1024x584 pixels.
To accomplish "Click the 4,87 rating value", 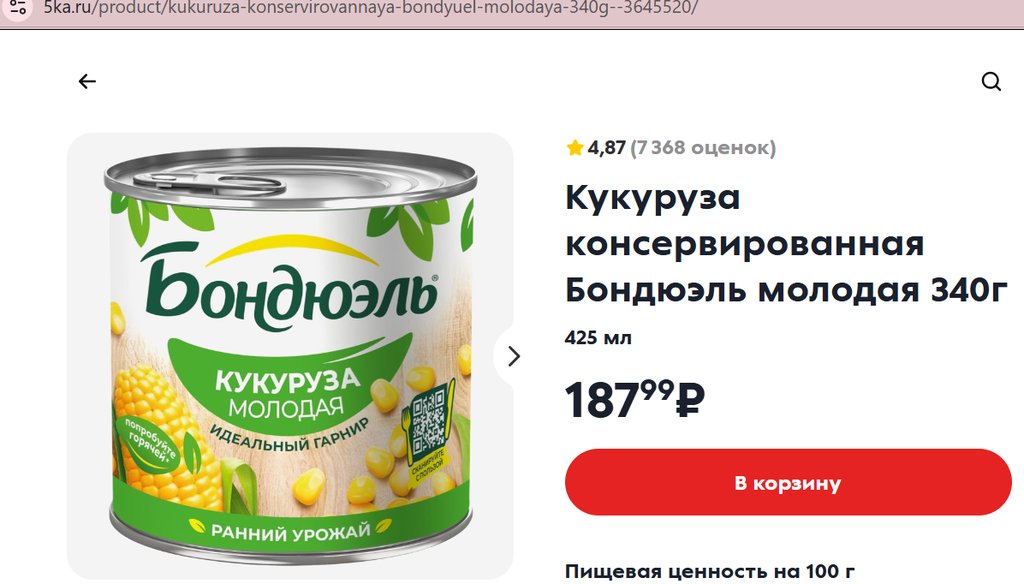I will [607, 148].
